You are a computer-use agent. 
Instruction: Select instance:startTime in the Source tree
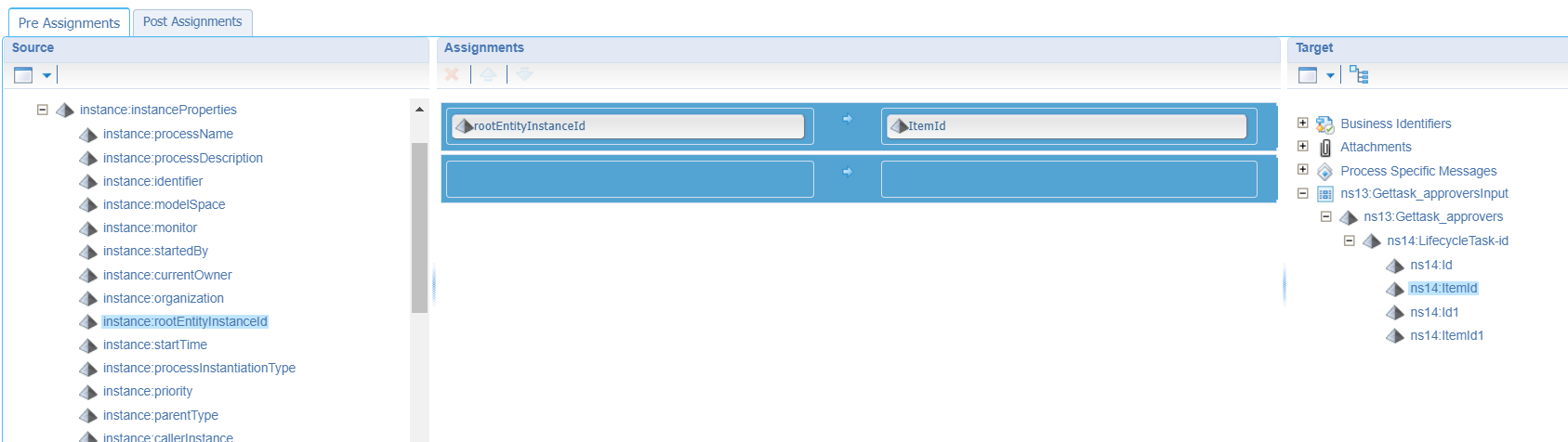(155, 344)
